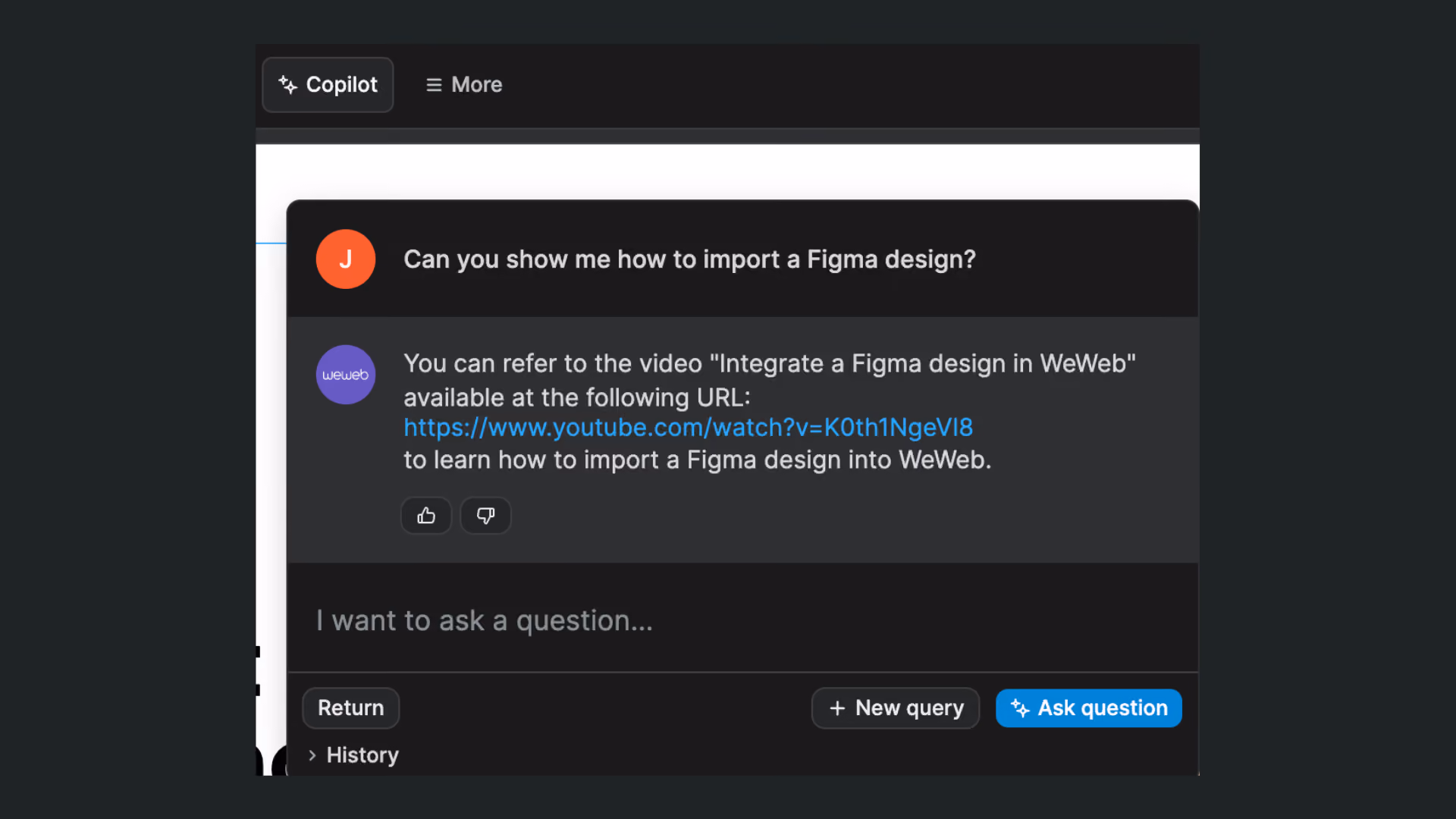Click the text 'to learn how to import a Figma design into WeWeb.'

coord(698,460)
